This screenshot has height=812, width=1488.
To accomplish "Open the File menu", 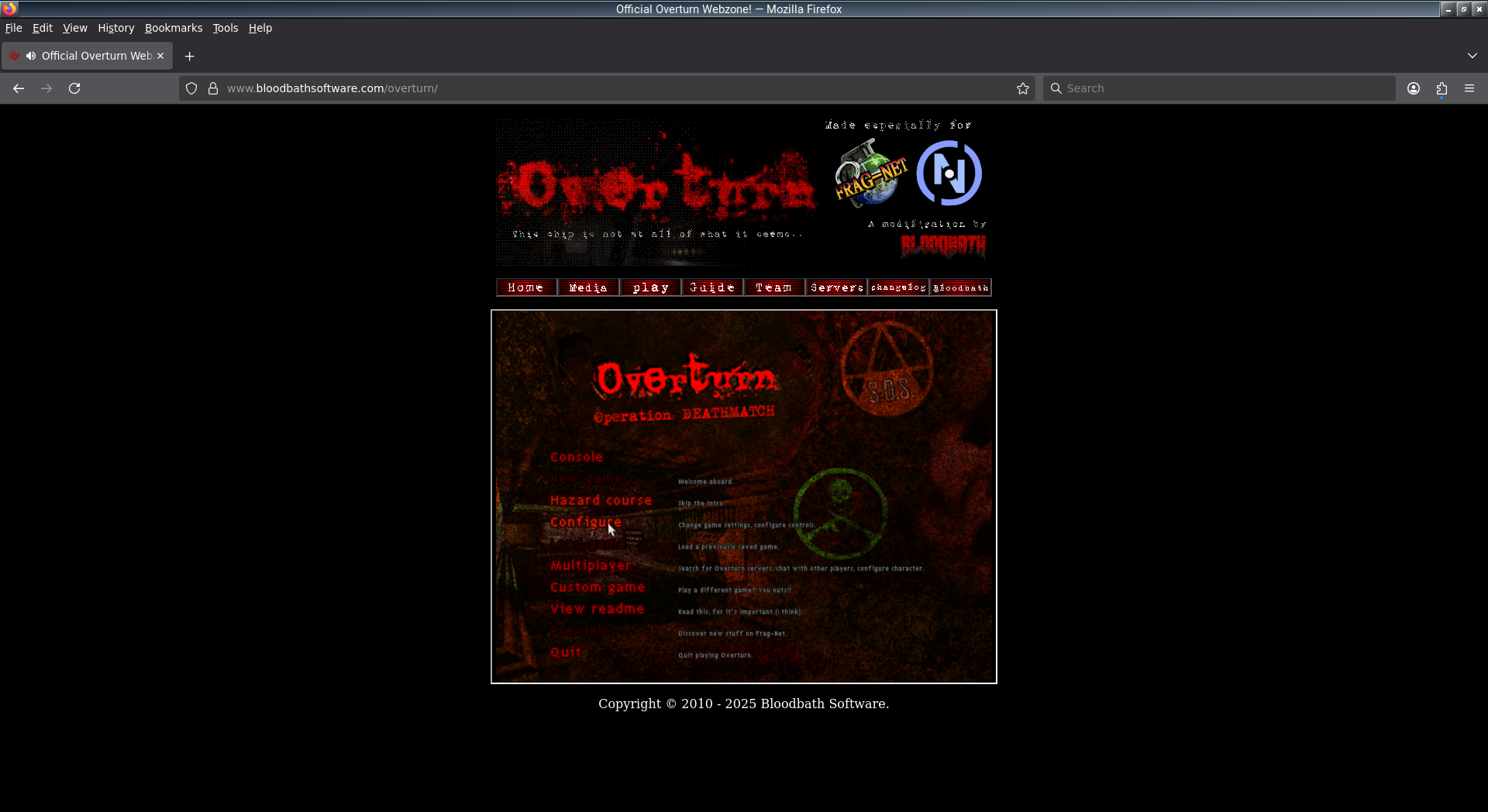I will [x=14, y=28].
